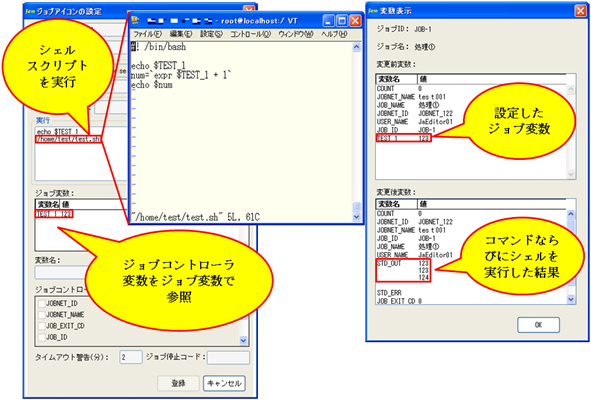This screenshot has width=591, height=400.
Task: Click the 変数表示 title bar app icon
Action: [x=373, y=11]
